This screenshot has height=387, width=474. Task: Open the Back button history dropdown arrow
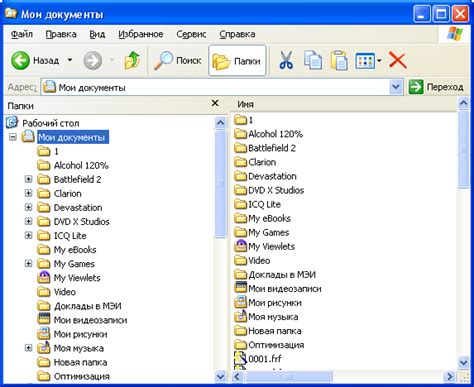pos(70,60)
